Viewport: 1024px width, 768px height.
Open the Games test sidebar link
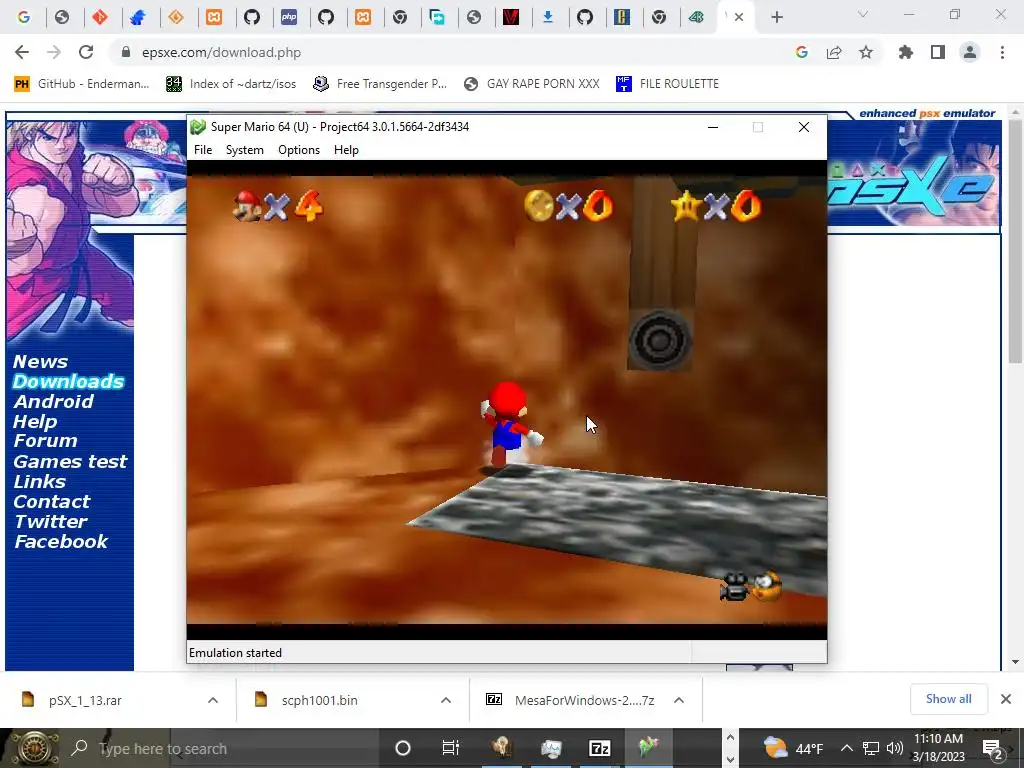coord(71,462)
